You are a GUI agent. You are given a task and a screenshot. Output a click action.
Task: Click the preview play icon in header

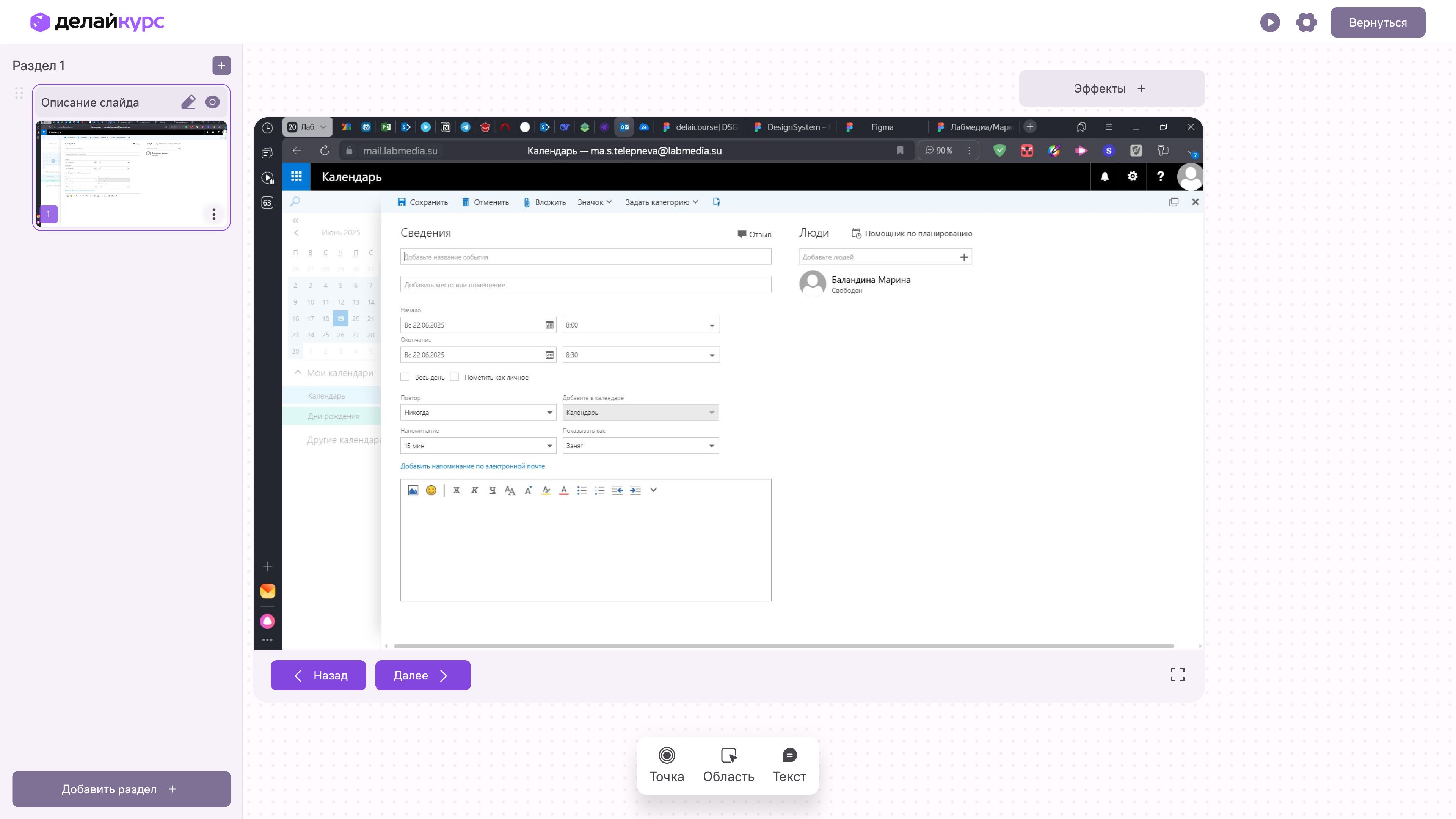click(x=1269, y=23)
